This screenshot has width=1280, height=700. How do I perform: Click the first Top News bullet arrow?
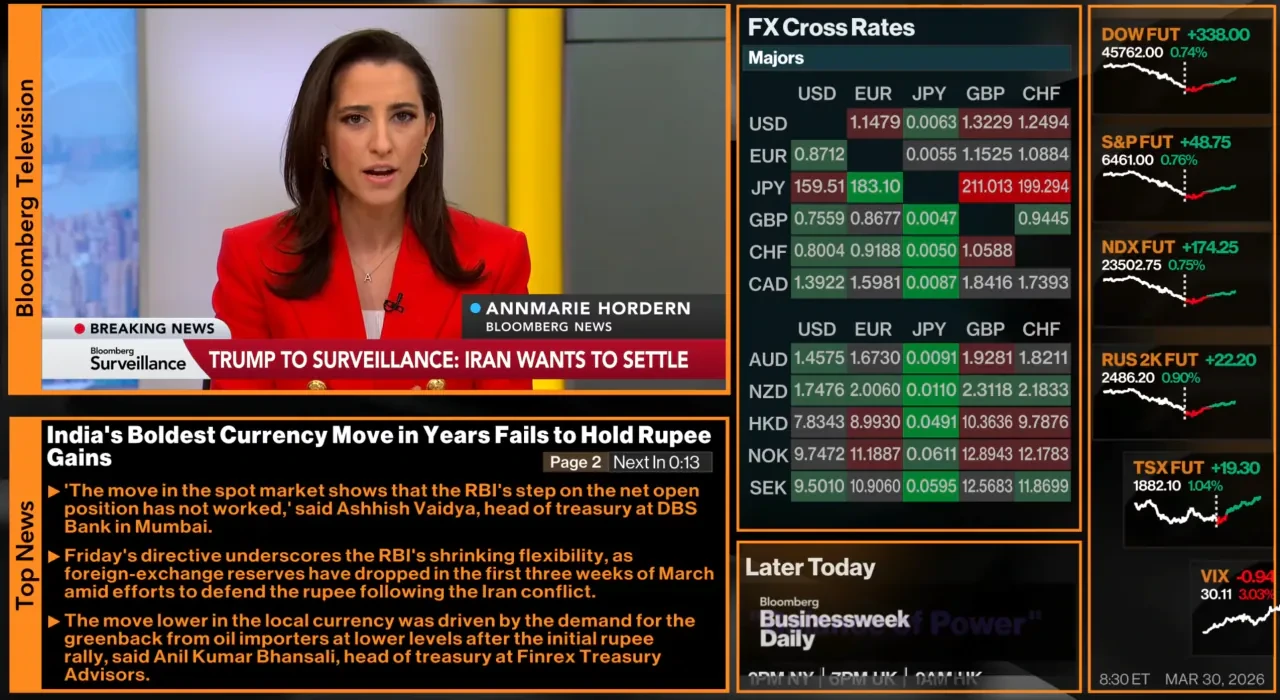54,491
